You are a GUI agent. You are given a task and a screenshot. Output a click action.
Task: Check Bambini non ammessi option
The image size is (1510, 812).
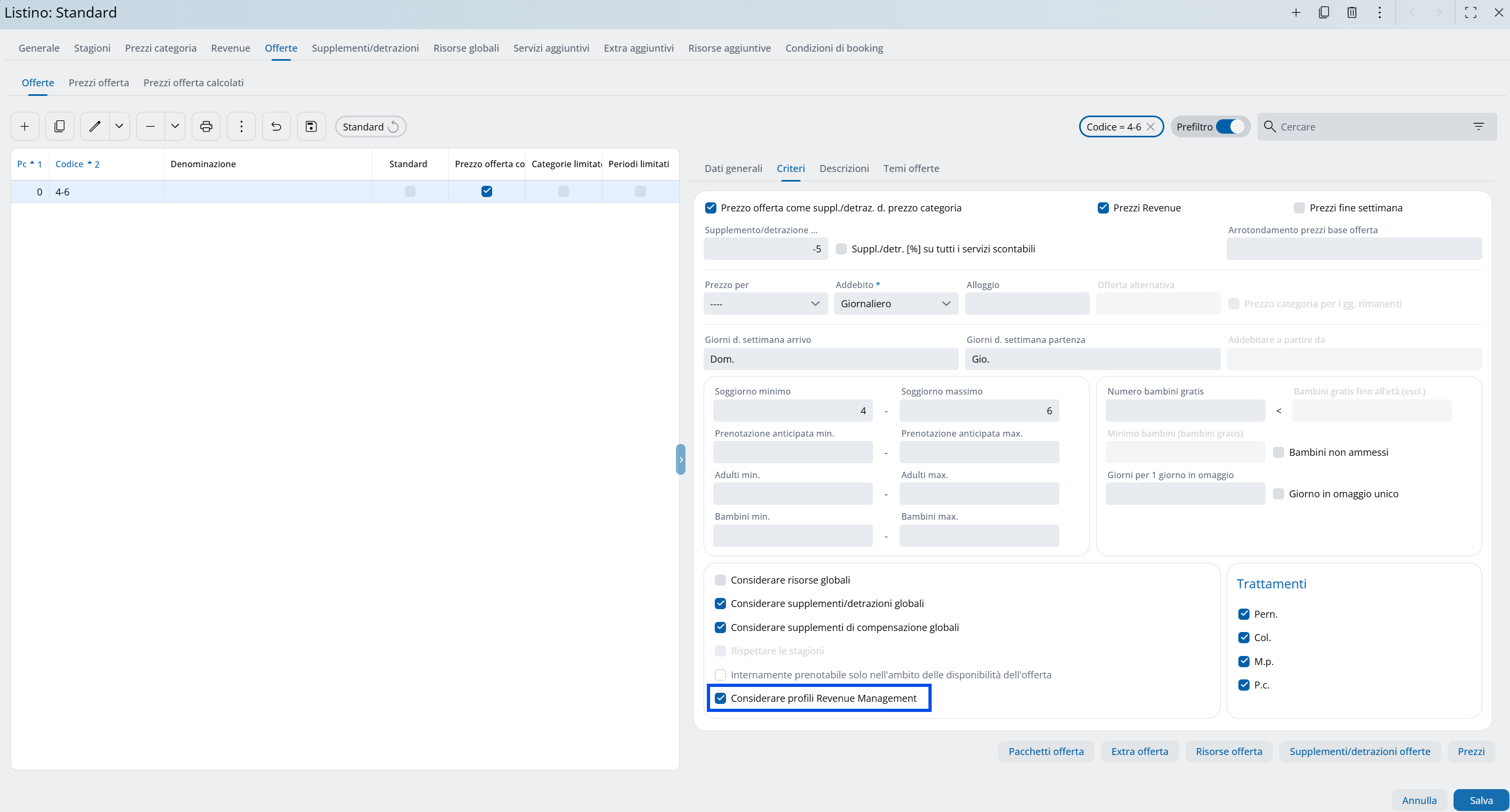pyautogui.click(x=1278, y=452)
